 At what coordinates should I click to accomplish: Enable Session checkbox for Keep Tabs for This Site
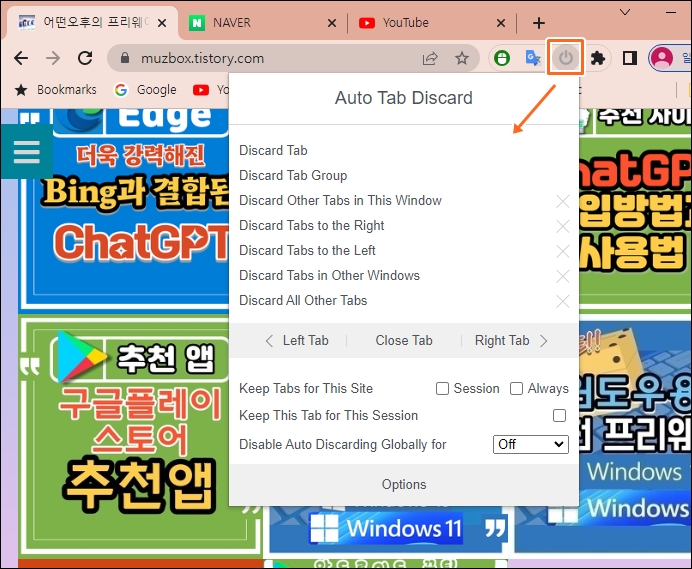442,388
